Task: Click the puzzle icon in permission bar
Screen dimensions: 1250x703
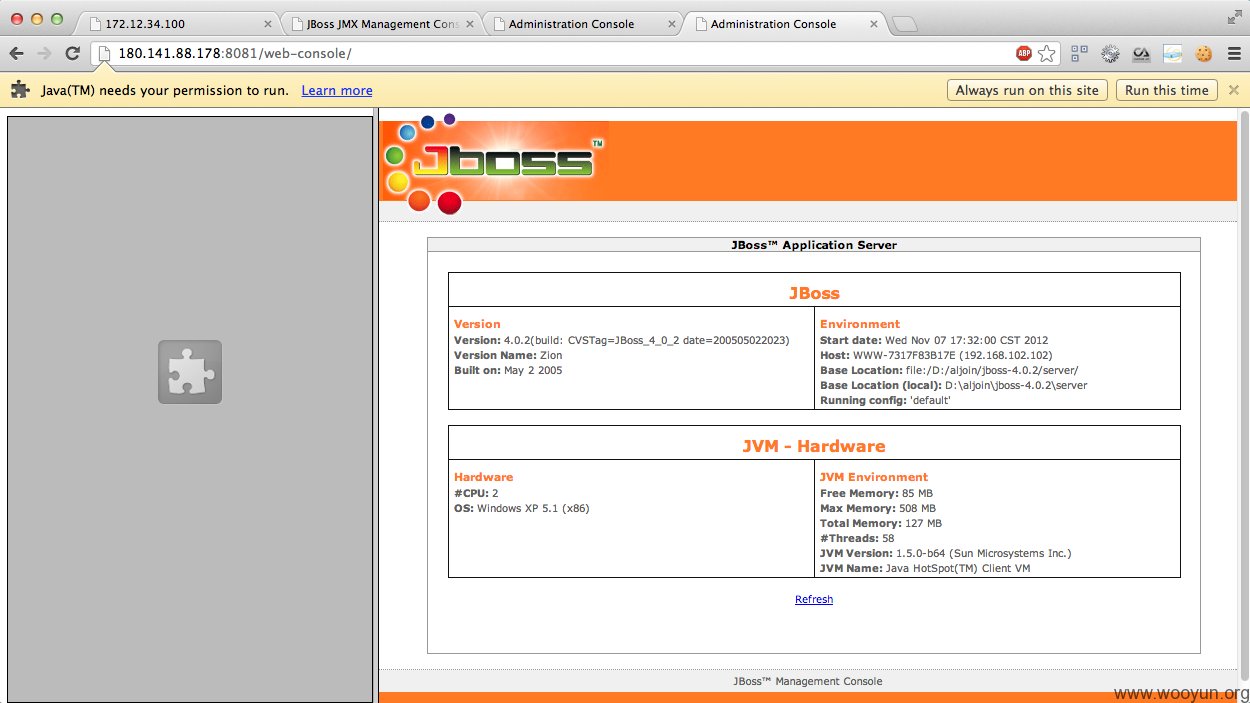Action: point(20,90)
